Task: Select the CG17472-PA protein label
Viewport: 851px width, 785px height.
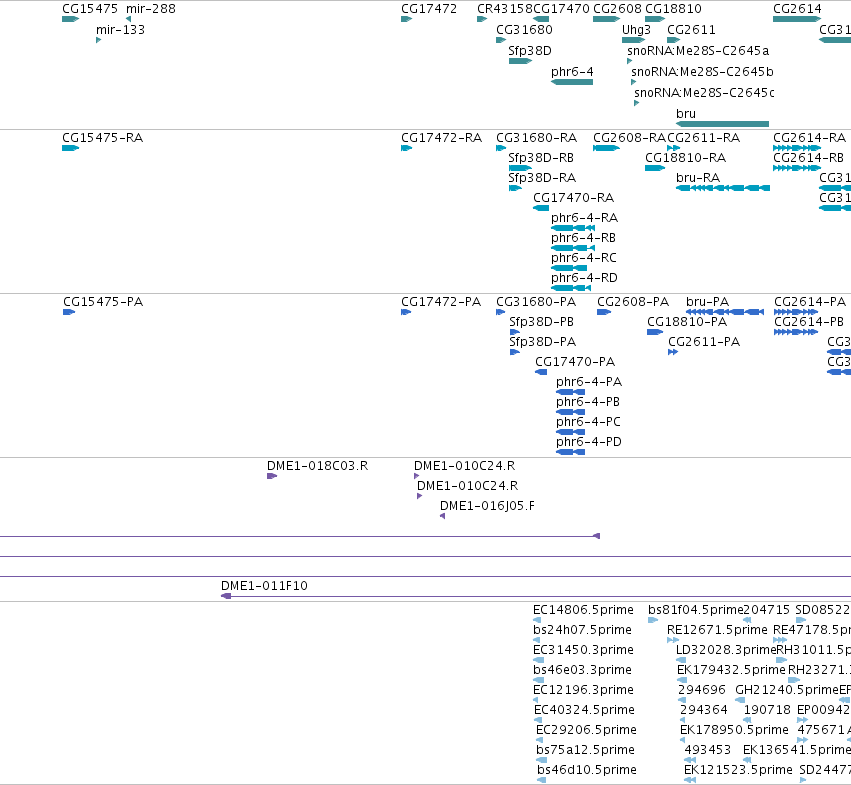Action: [441, 302]
